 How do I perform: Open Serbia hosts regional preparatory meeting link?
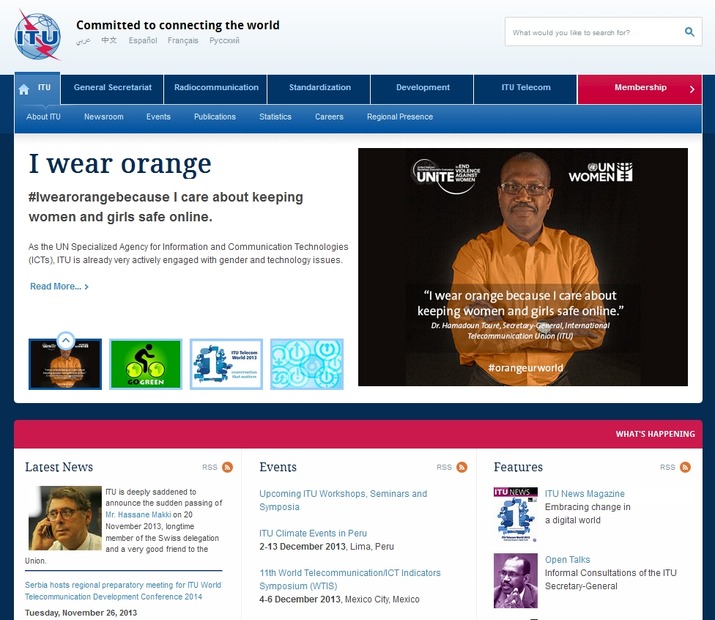click(123, 591)
